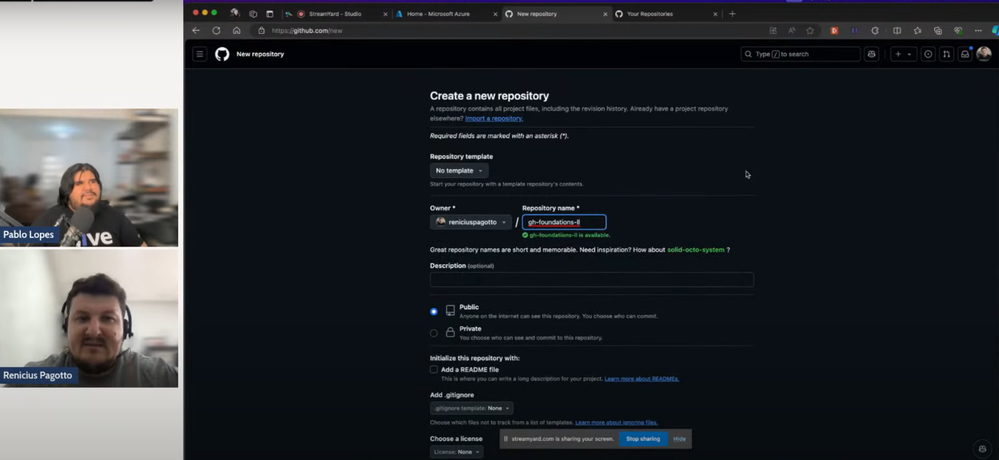
Task: Open the notifications inbox icon
Action: [x=965, y=54]
